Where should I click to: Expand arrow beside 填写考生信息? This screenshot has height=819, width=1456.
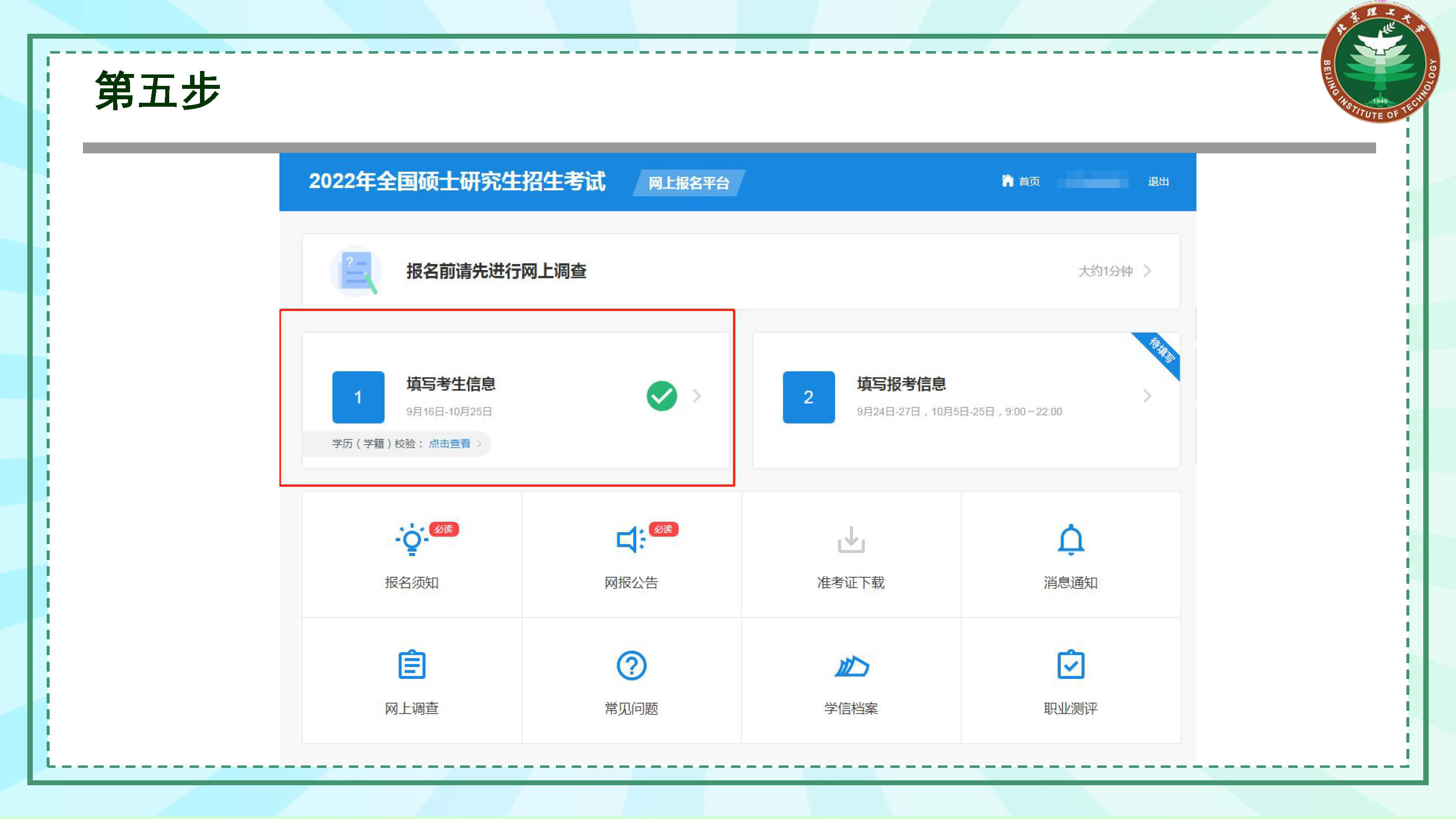coord(697,396)
